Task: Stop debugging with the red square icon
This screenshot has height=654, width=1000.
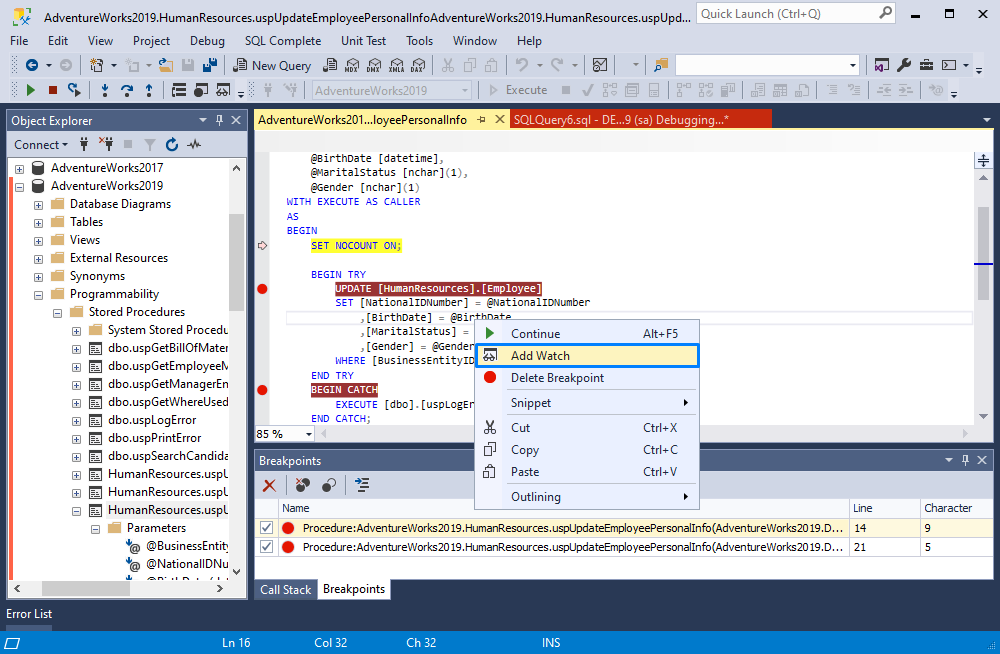Action: click(53, 91)
